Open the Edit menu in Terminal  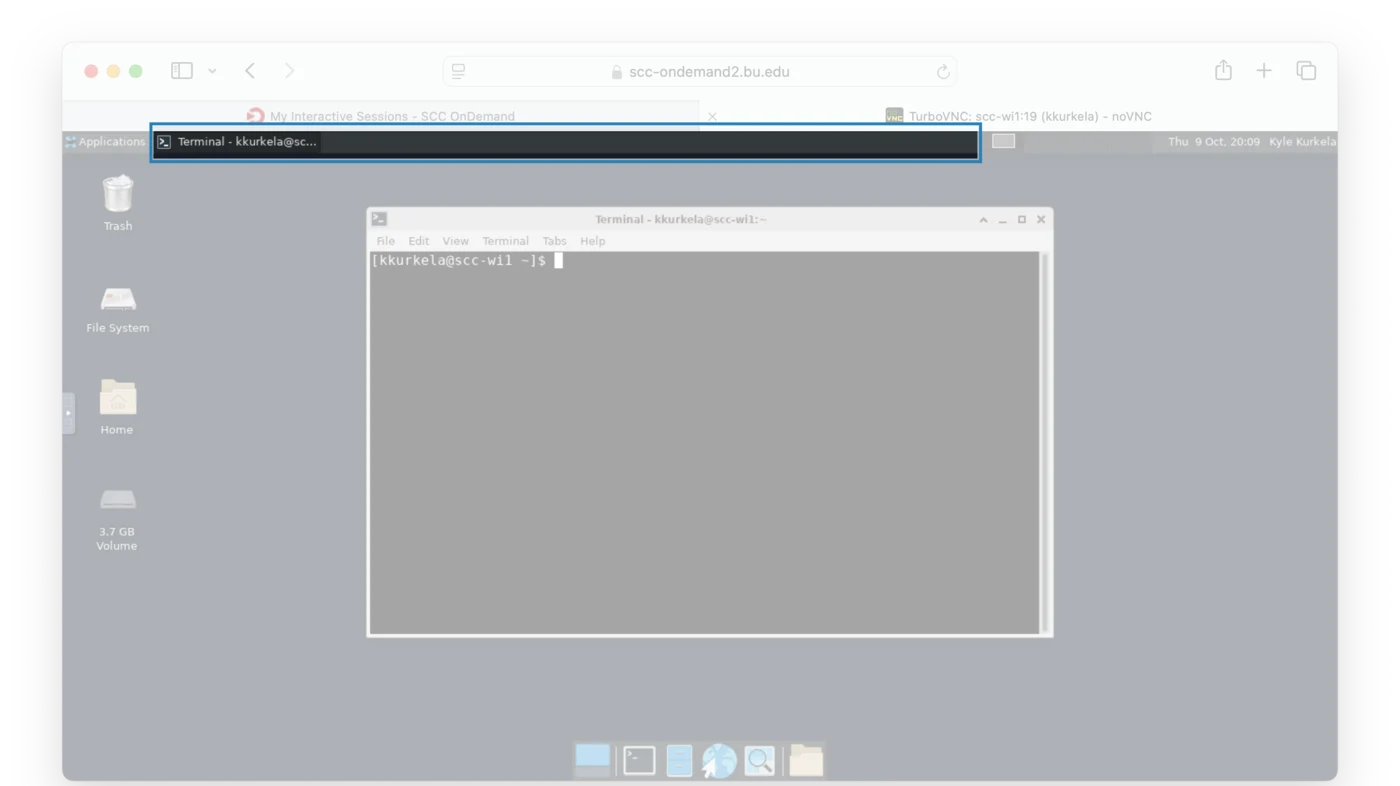click(418, 241)
